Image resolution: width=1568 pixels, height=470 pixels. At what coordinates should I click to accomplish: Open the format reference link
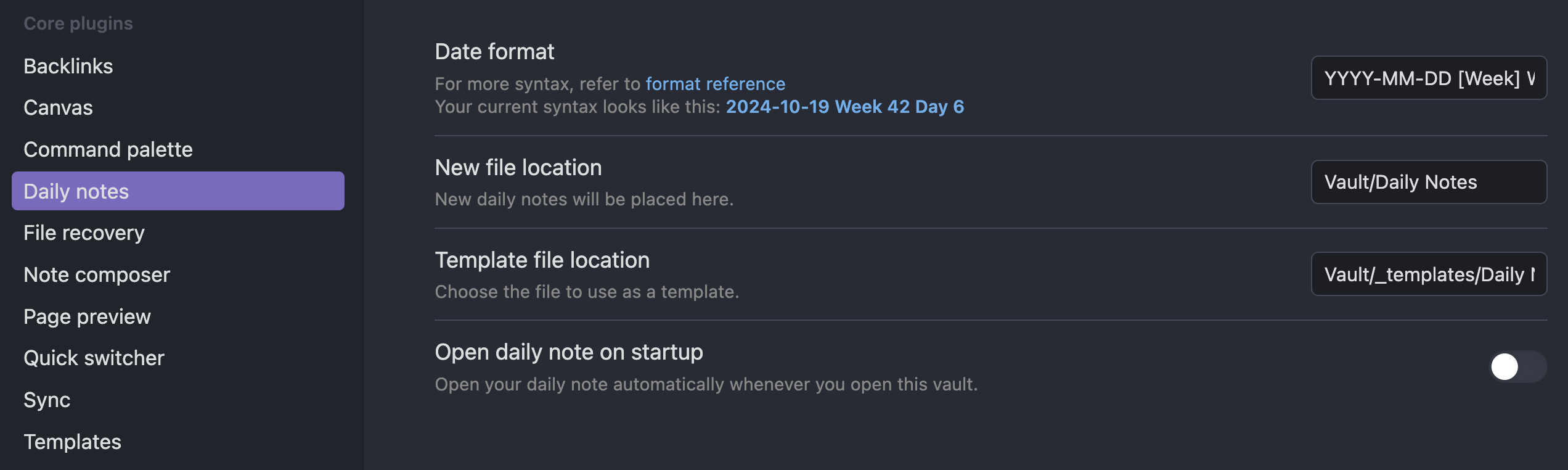[715, 84]
